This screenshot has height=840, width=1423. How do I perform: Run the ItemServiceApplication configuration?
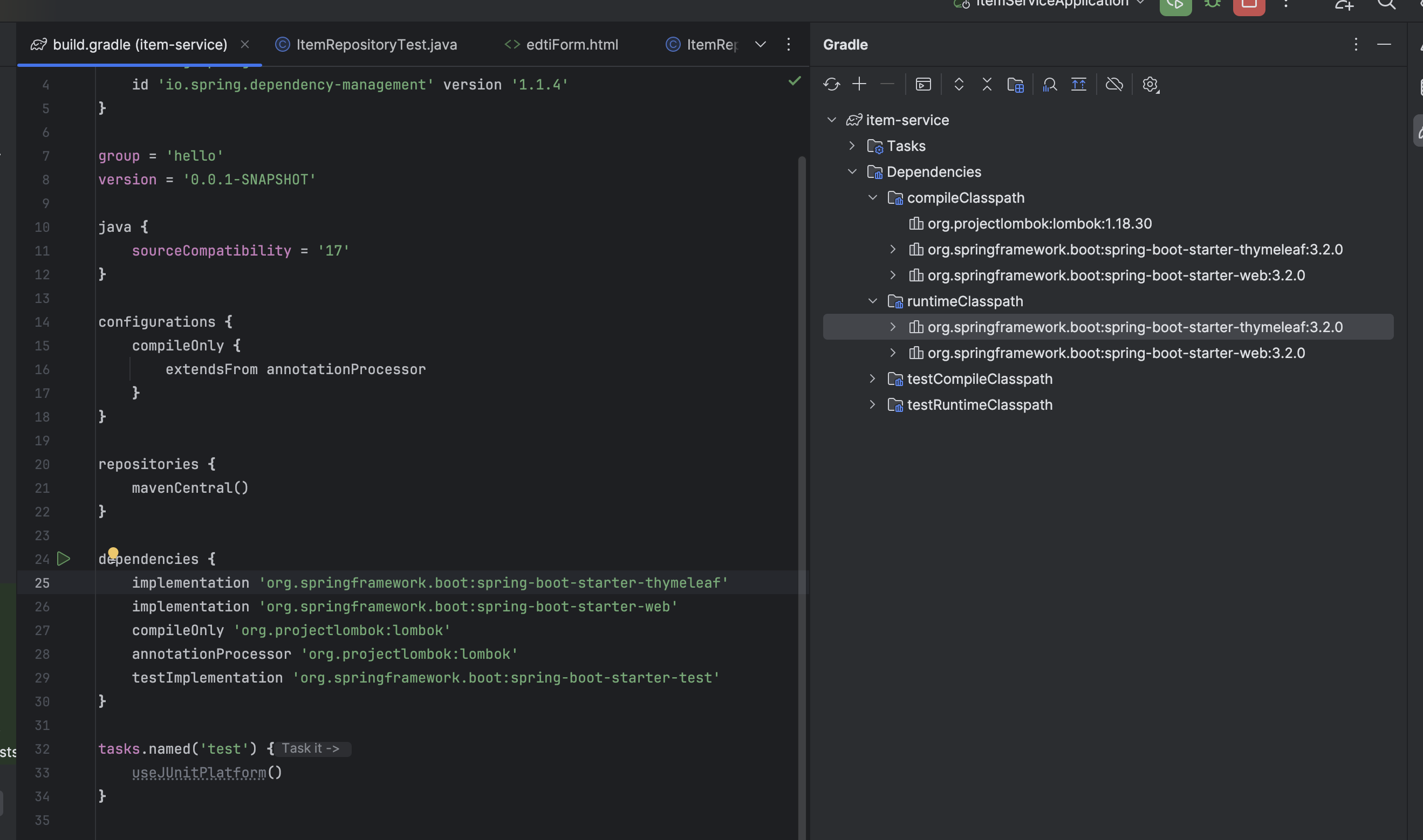click(x=1175, y=5)
